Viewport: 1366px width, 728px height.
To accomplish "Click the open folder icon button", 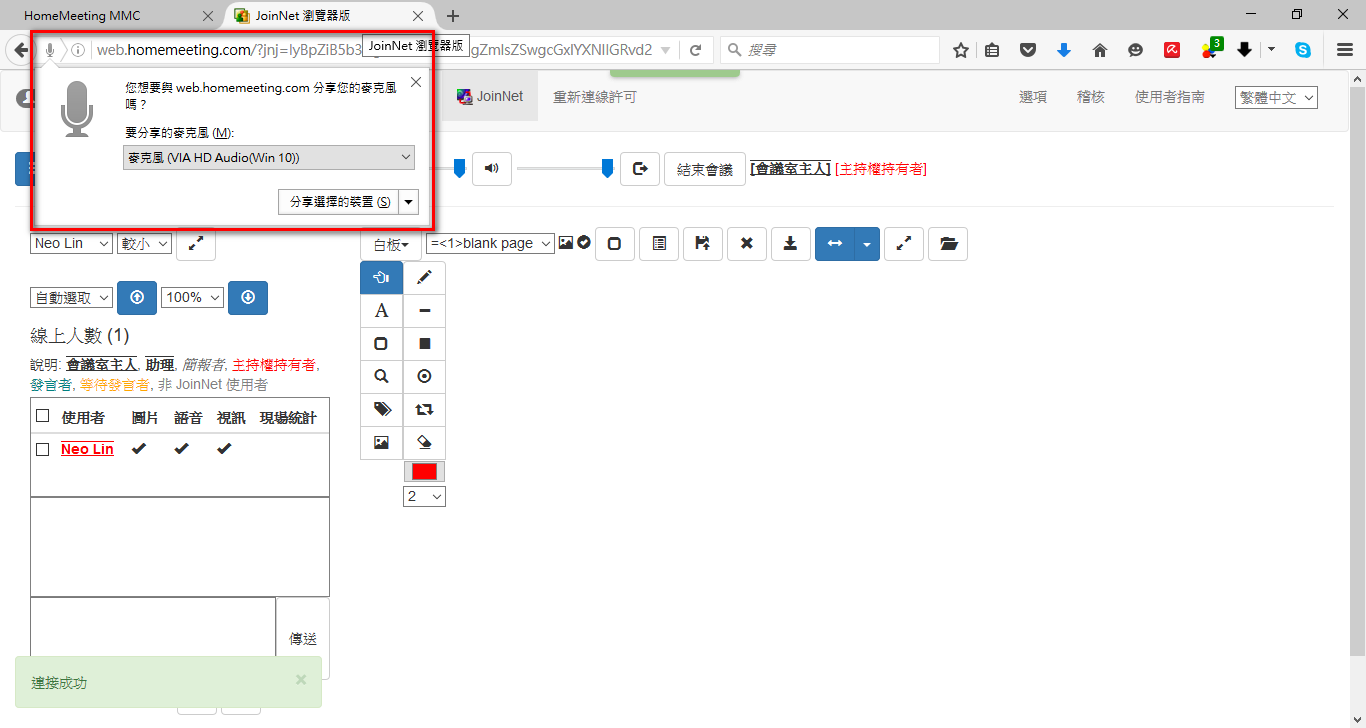I will point(948,243).
